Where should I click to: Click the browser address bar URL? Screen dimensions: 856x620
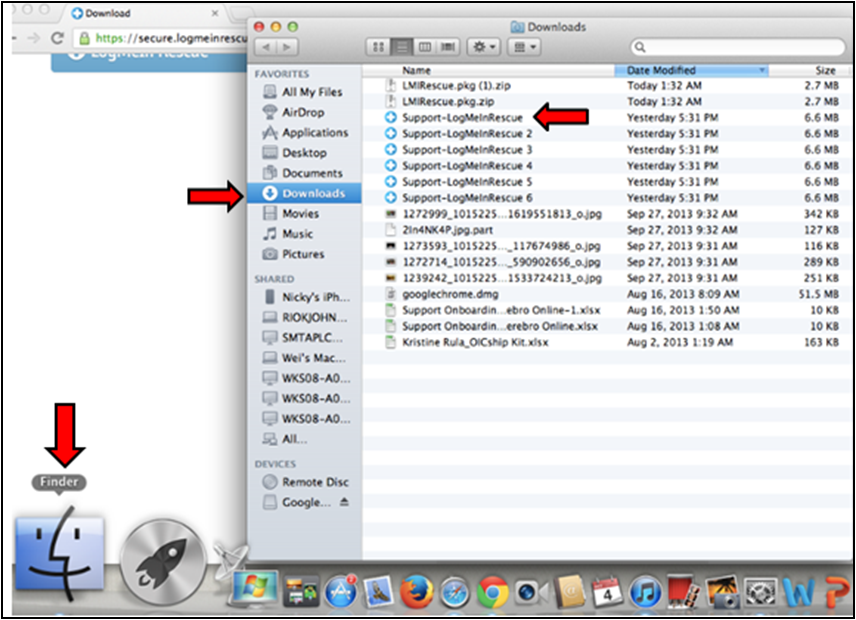coord(171,38)
